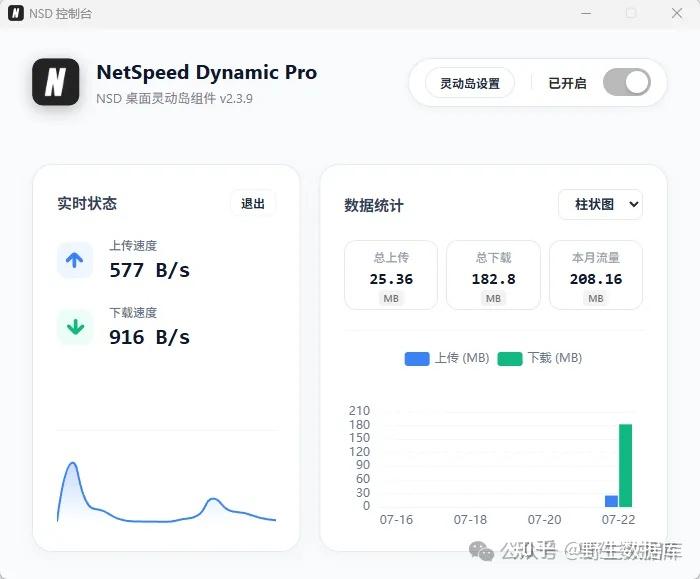Viewport: 700px width, 579px height.
Task: Minimize the NSD 控制台 window
Action: pyautogui.click(x=586, y=13)
